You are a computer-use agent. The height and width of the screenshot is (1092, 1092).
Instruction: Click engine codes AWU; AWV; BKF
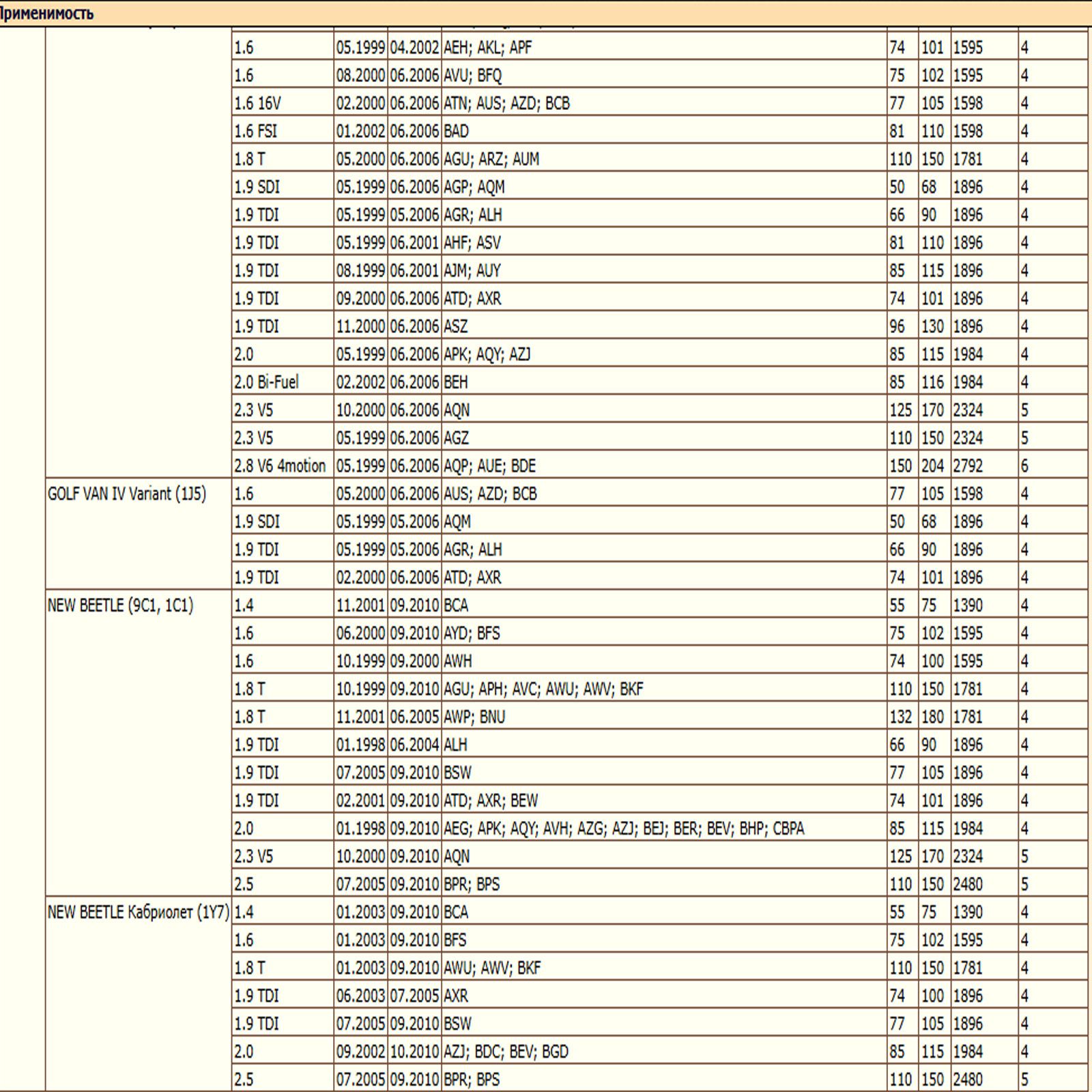pyautogui.click(x=492, y=968)
